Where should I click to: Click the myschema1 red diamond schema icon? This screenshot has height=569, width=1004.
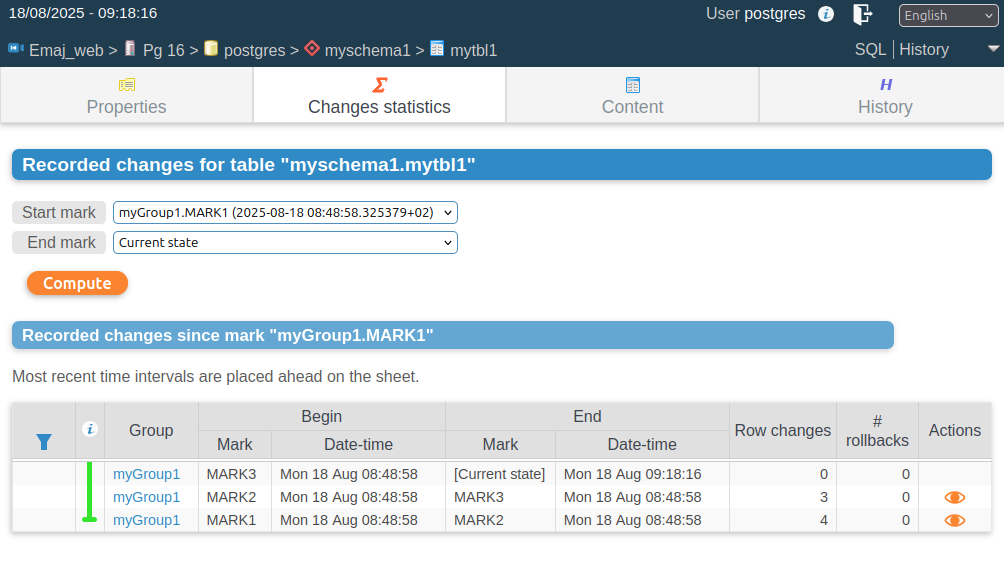(x=312, y=49)
